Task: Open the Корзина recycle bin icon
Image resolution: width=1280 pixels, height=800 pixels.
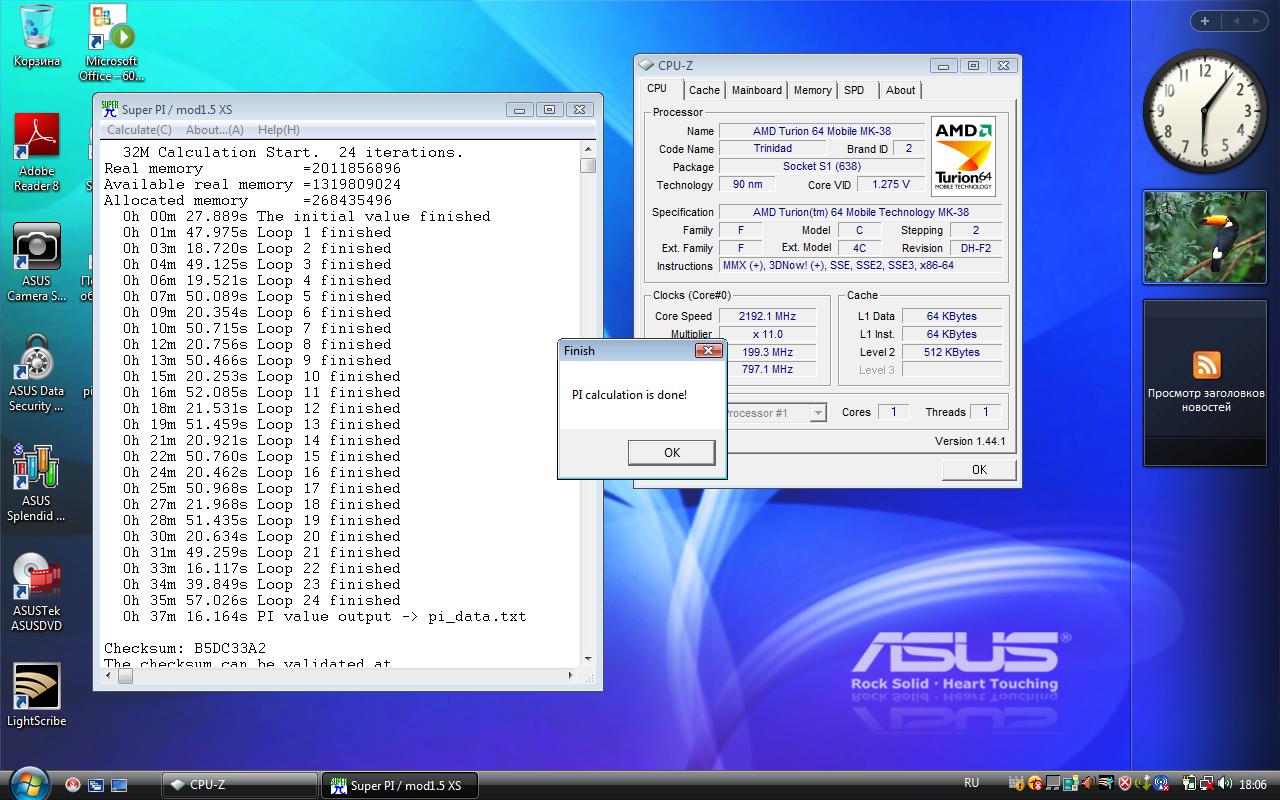Action: point(37,36)
